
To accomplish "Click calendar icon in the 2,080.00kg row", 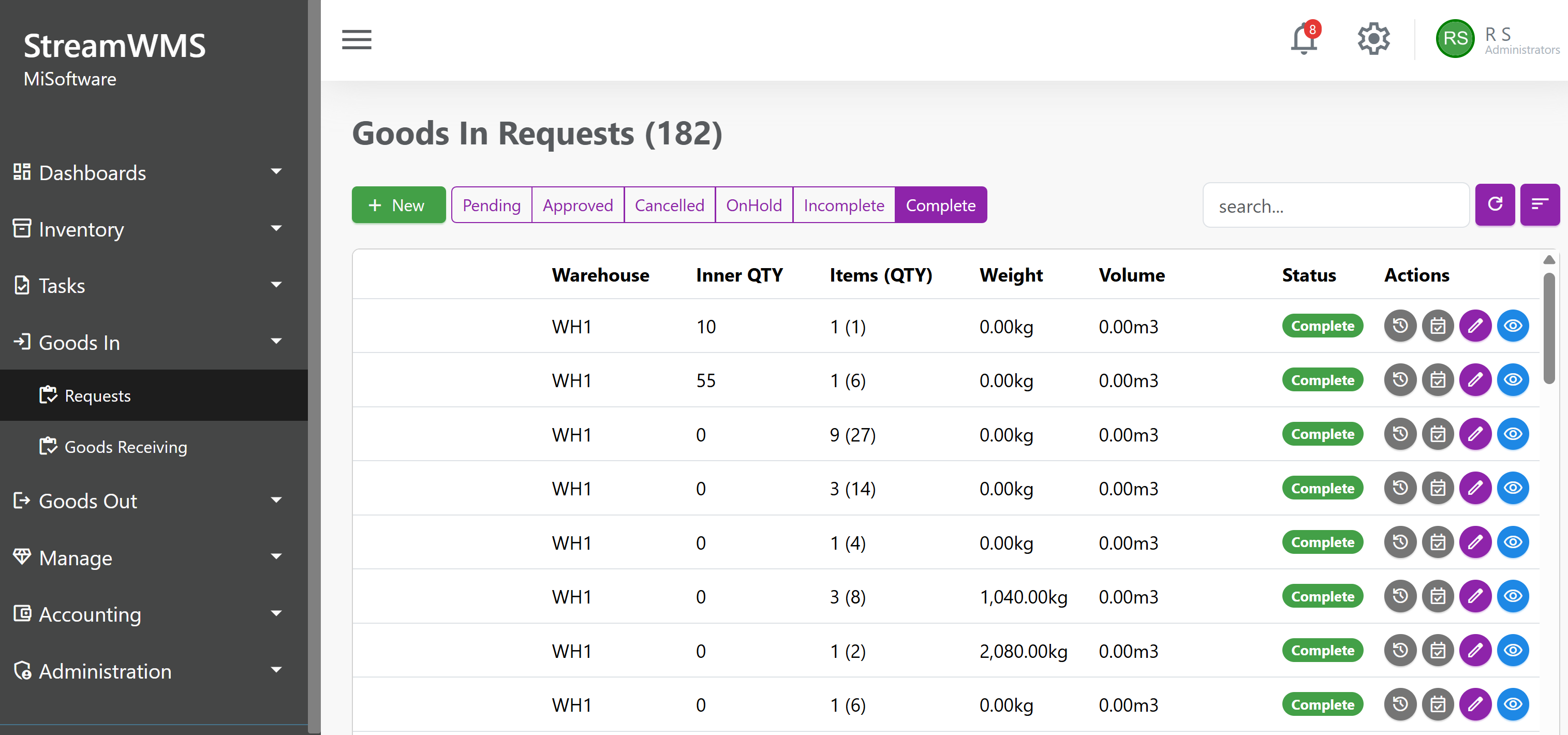I will click(x=1438, y=650).
